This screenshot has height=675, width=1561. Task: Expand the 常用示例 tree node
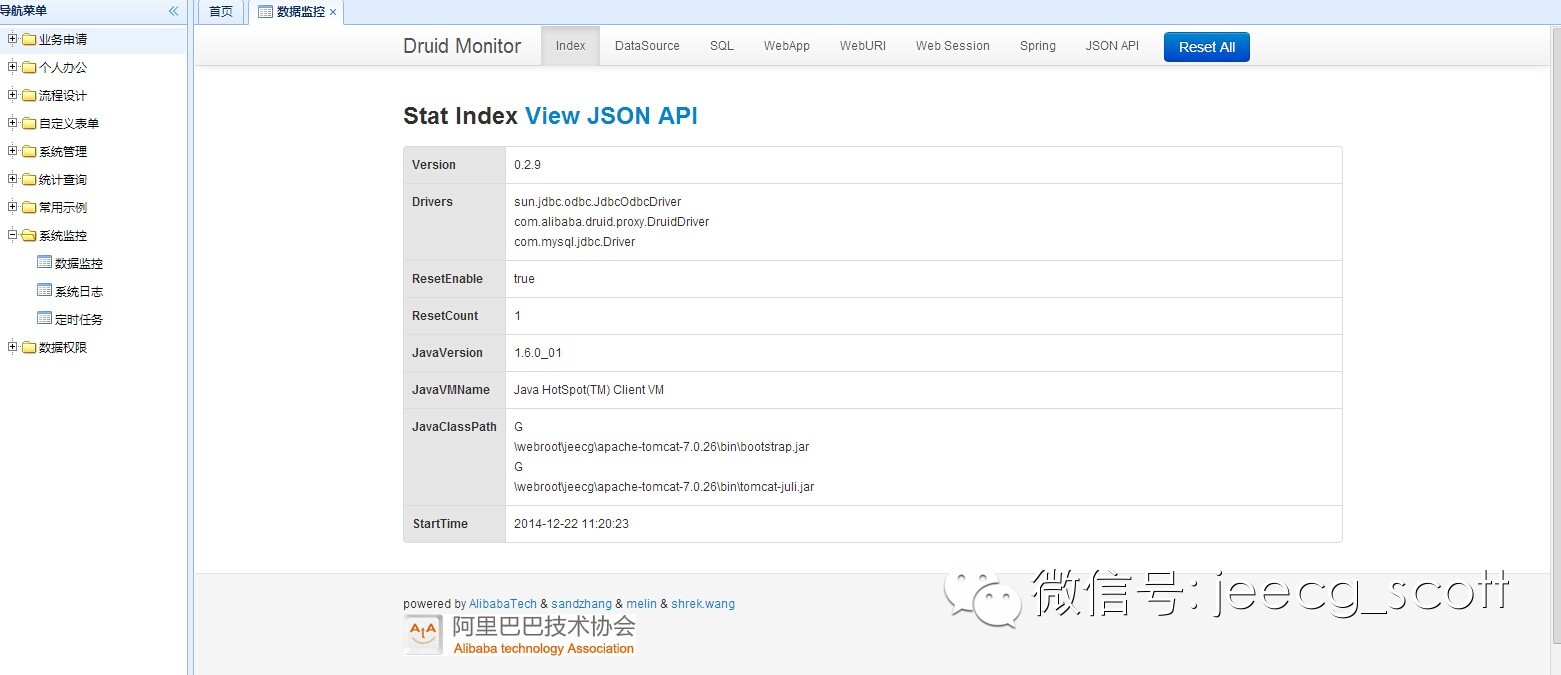12,208
